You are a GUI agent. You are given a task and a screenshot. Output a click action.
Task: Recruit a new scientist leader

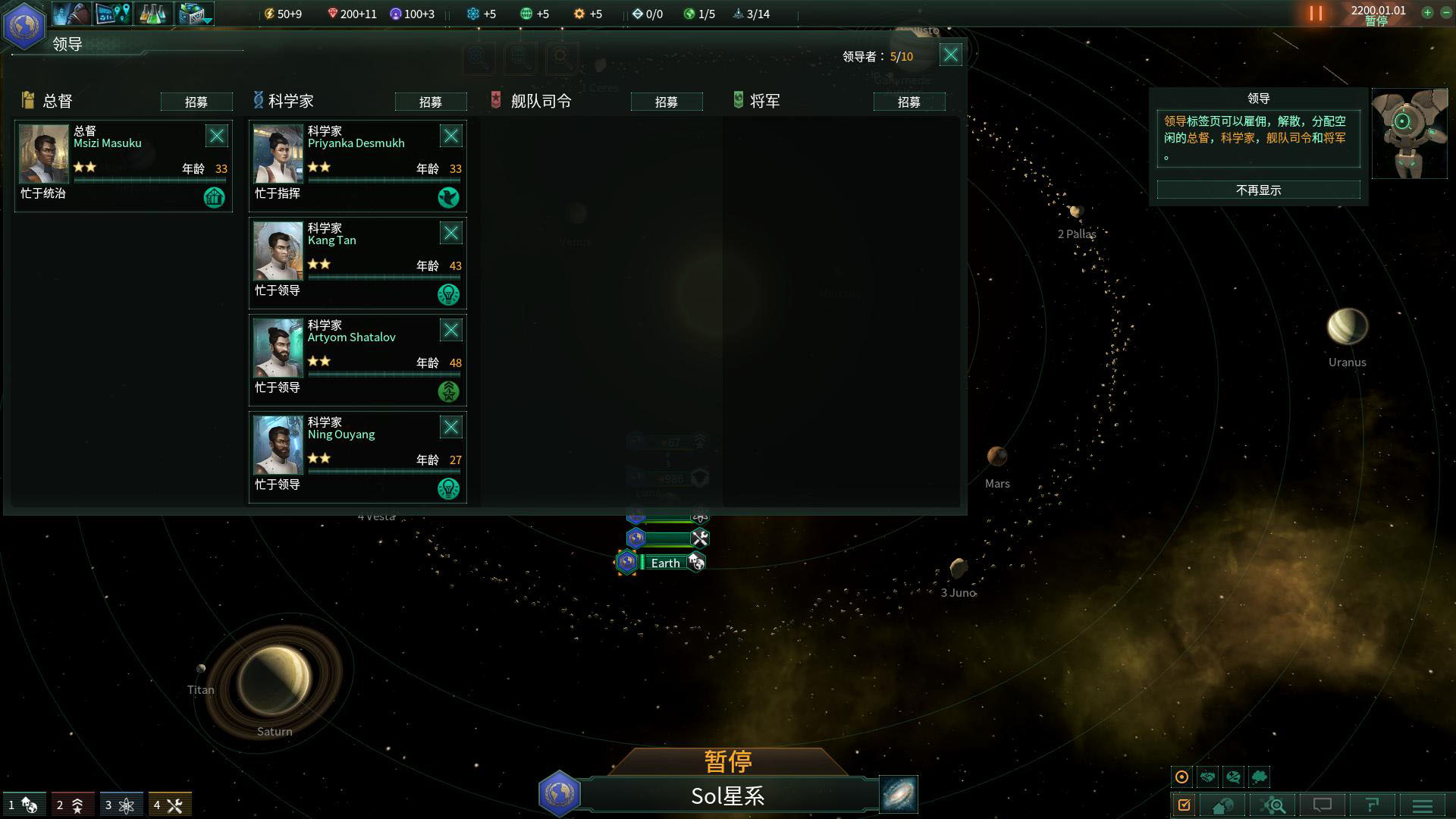[431, 101]
